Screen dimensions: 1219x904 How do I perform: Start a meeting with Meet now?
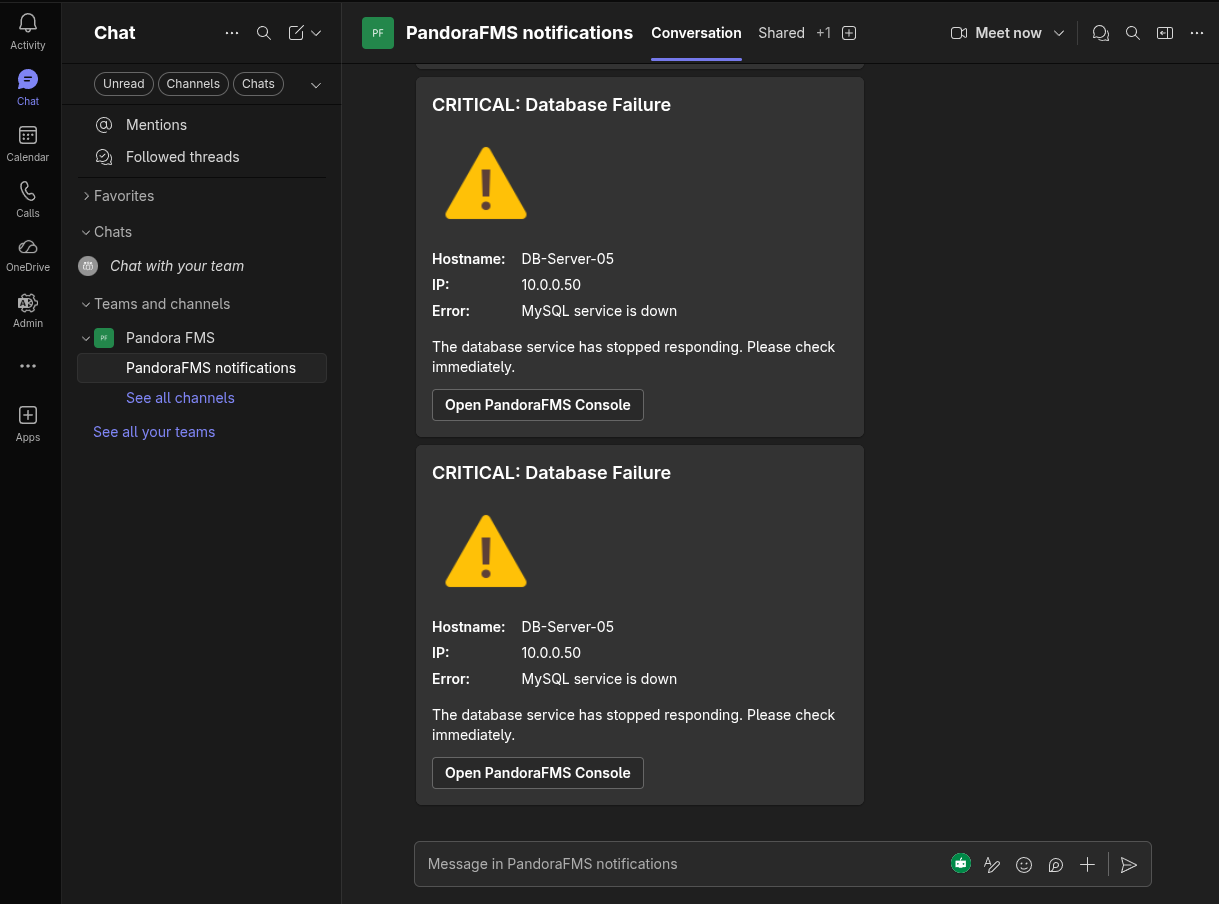[x=996, y=33]
